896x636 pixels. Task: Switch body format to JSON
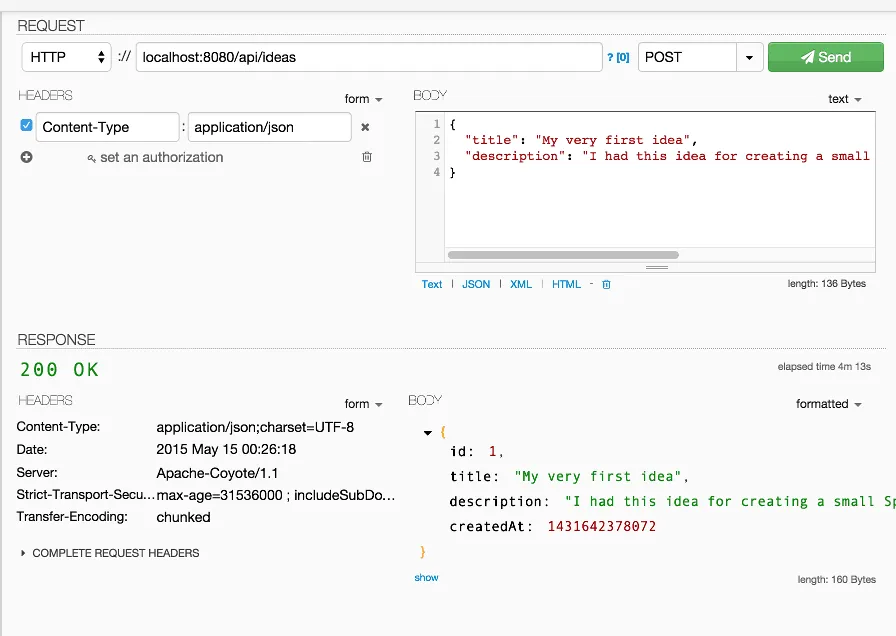(x=476, y=284)
